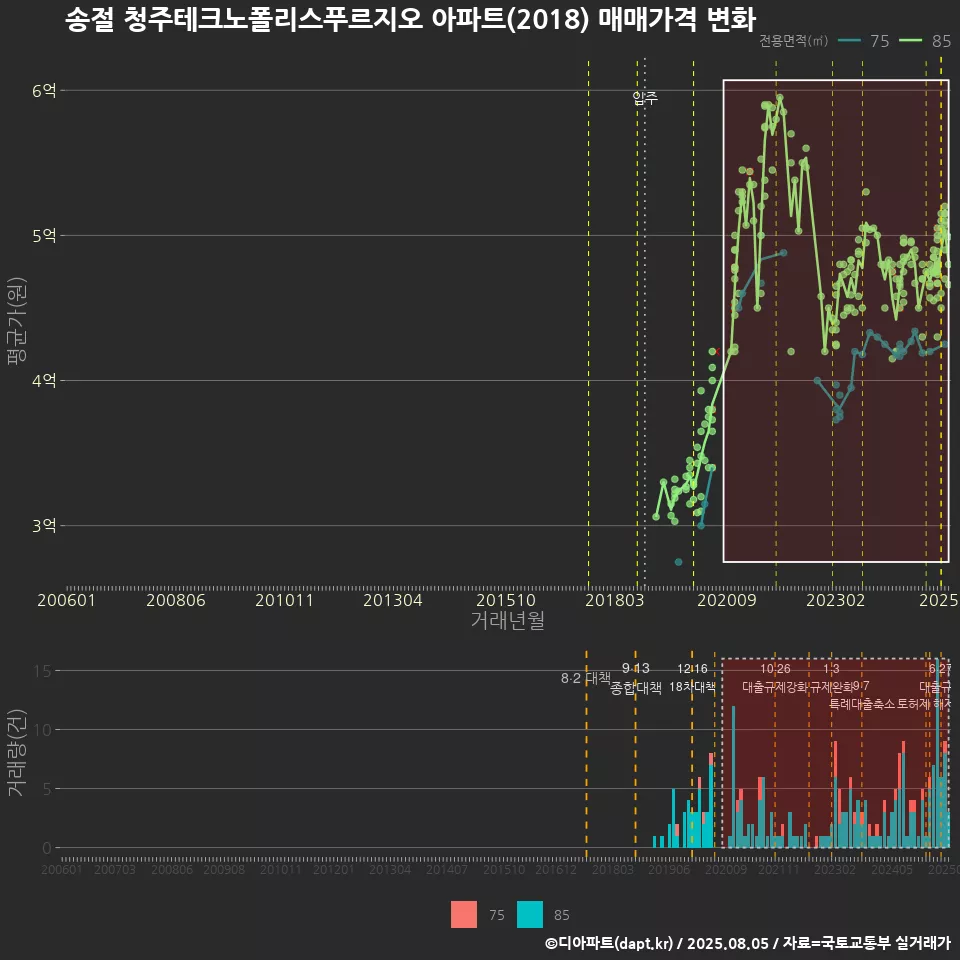Click the '201304' price chart x-axis label

pos(392,600)
